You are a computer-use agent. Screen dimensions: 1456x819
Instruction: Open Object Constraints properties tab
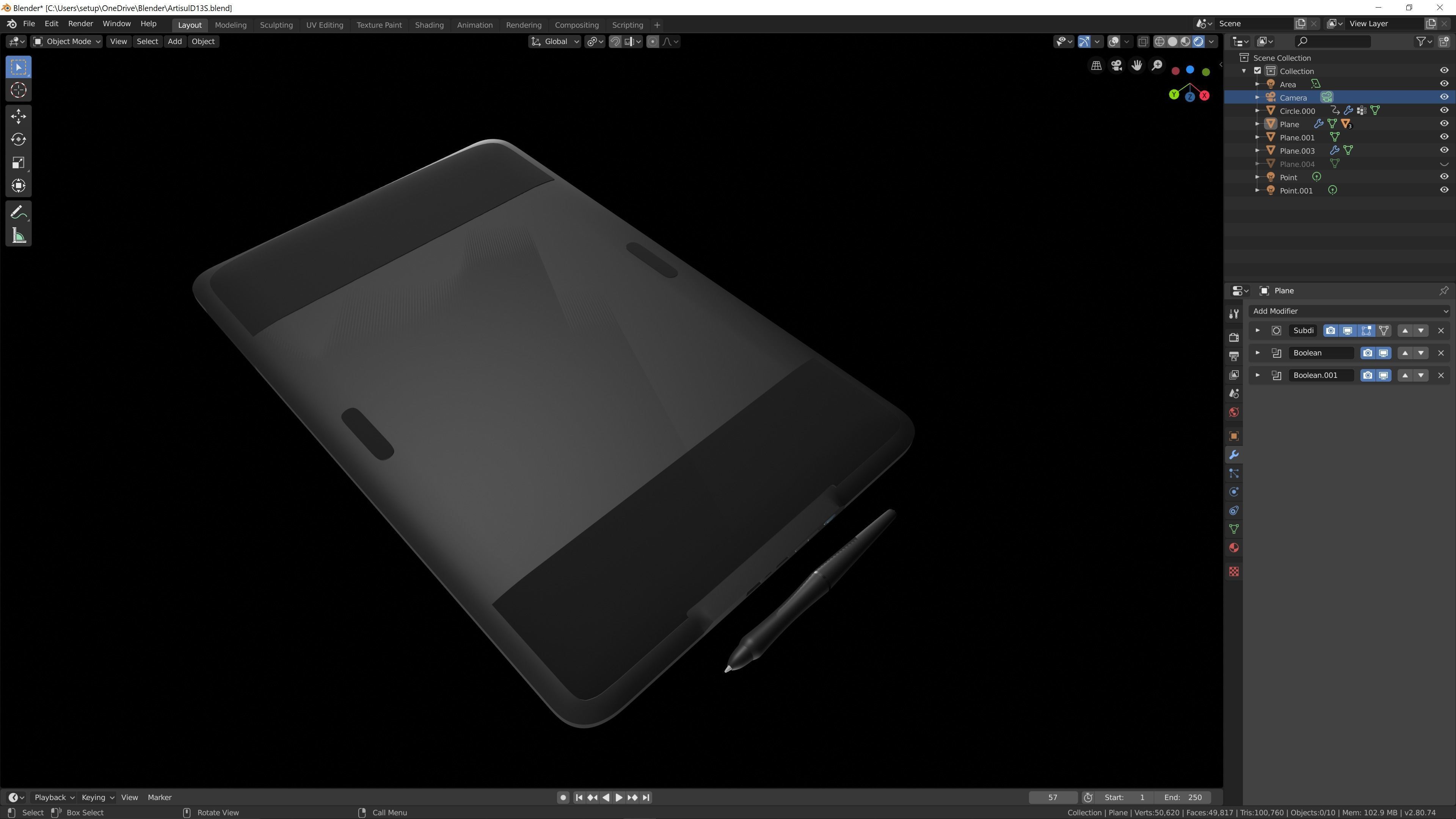pyautogui.click(x=1234, y=511)
